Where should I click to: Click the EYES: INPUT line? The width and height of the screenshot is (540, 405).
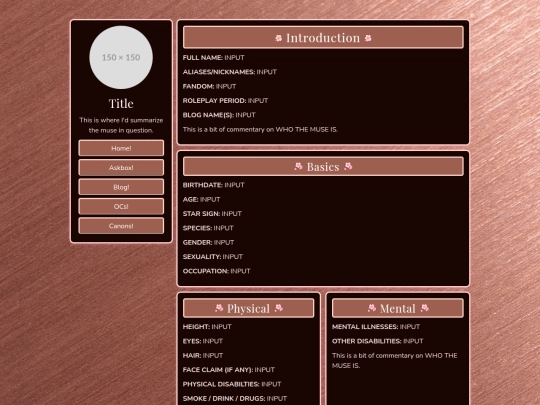pos(203,341)
